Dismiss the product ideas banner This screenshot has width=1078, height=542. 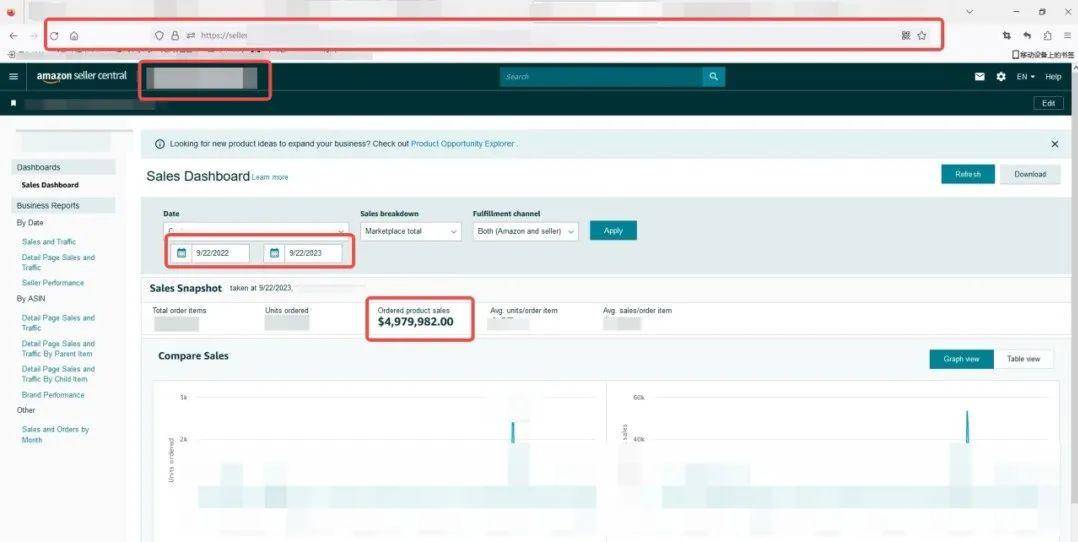(x=1055, y=144)
